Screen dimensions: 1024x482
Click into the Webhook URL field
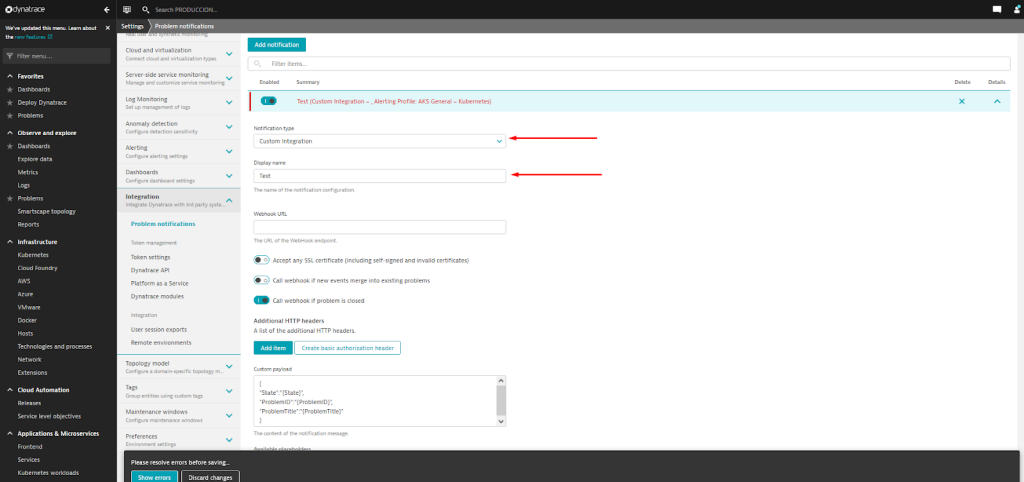[x=379, y=227]
